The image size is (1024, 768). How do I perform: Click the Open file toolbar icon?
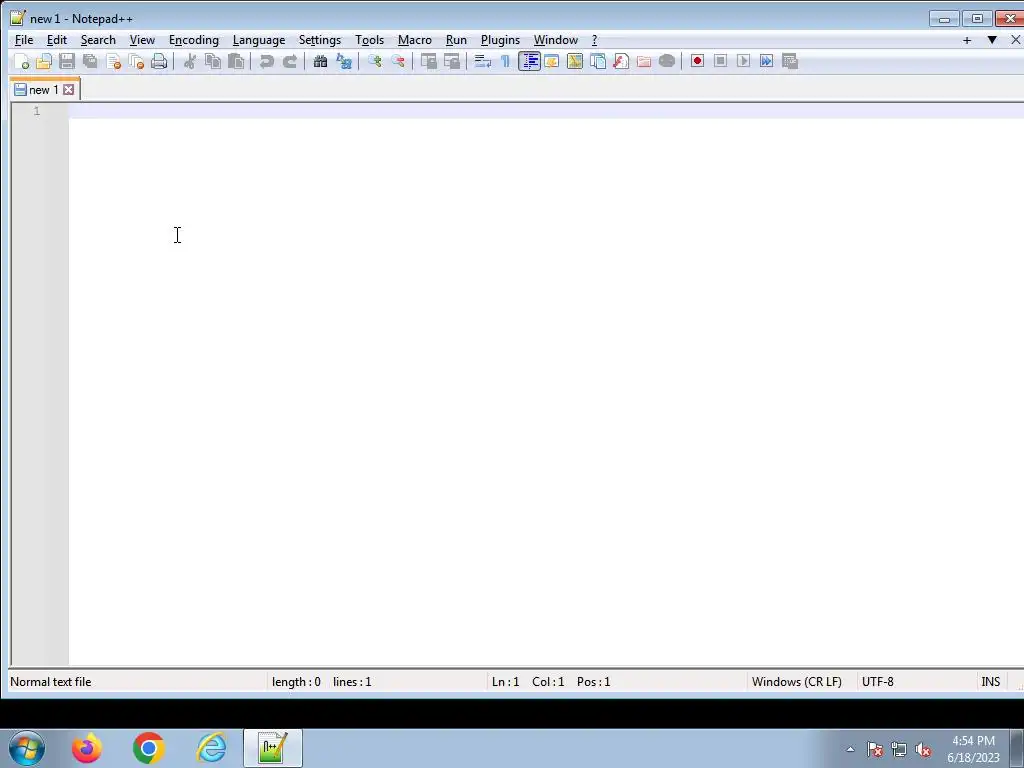[44, 61]
